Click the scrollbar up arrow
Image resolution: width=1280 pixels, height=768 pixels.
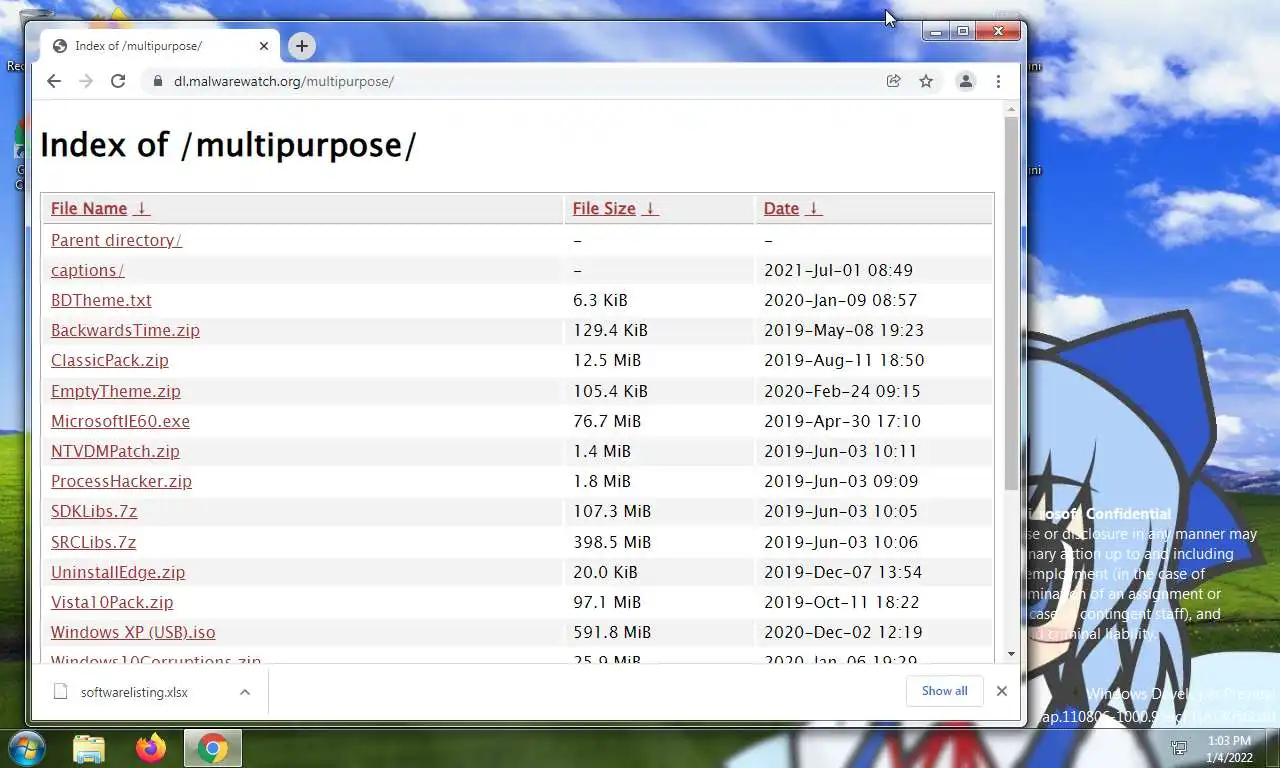click(1011, 108)
